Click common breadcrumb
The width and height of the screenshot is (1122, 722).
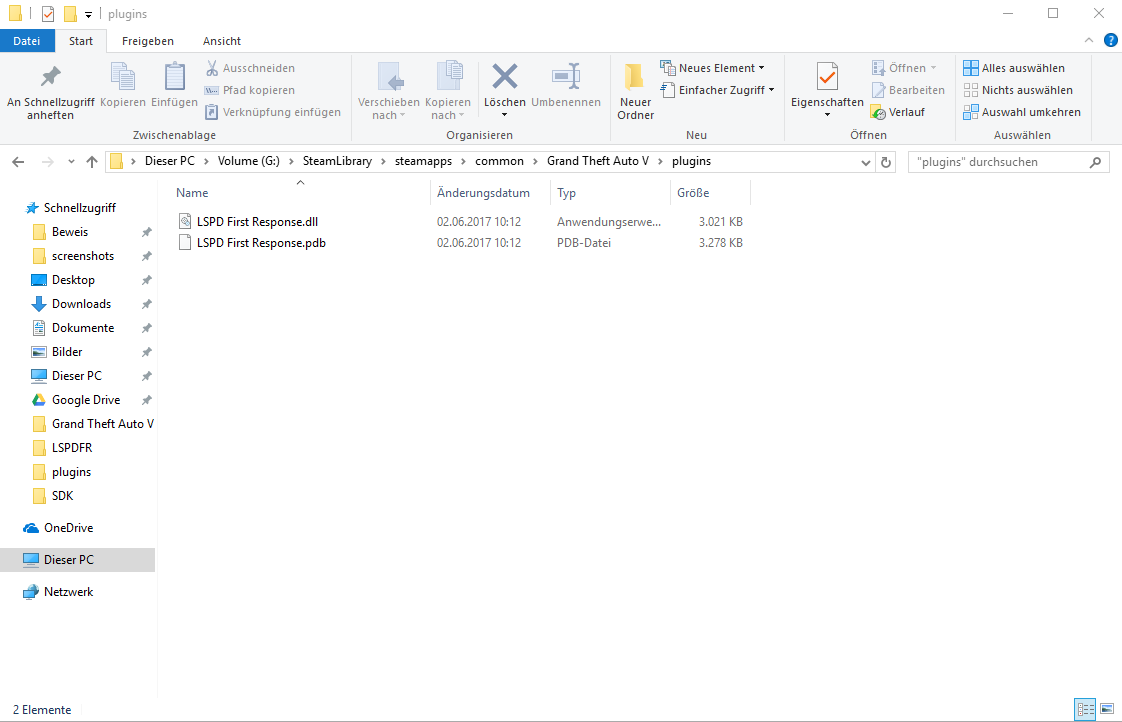coord(499,161)
